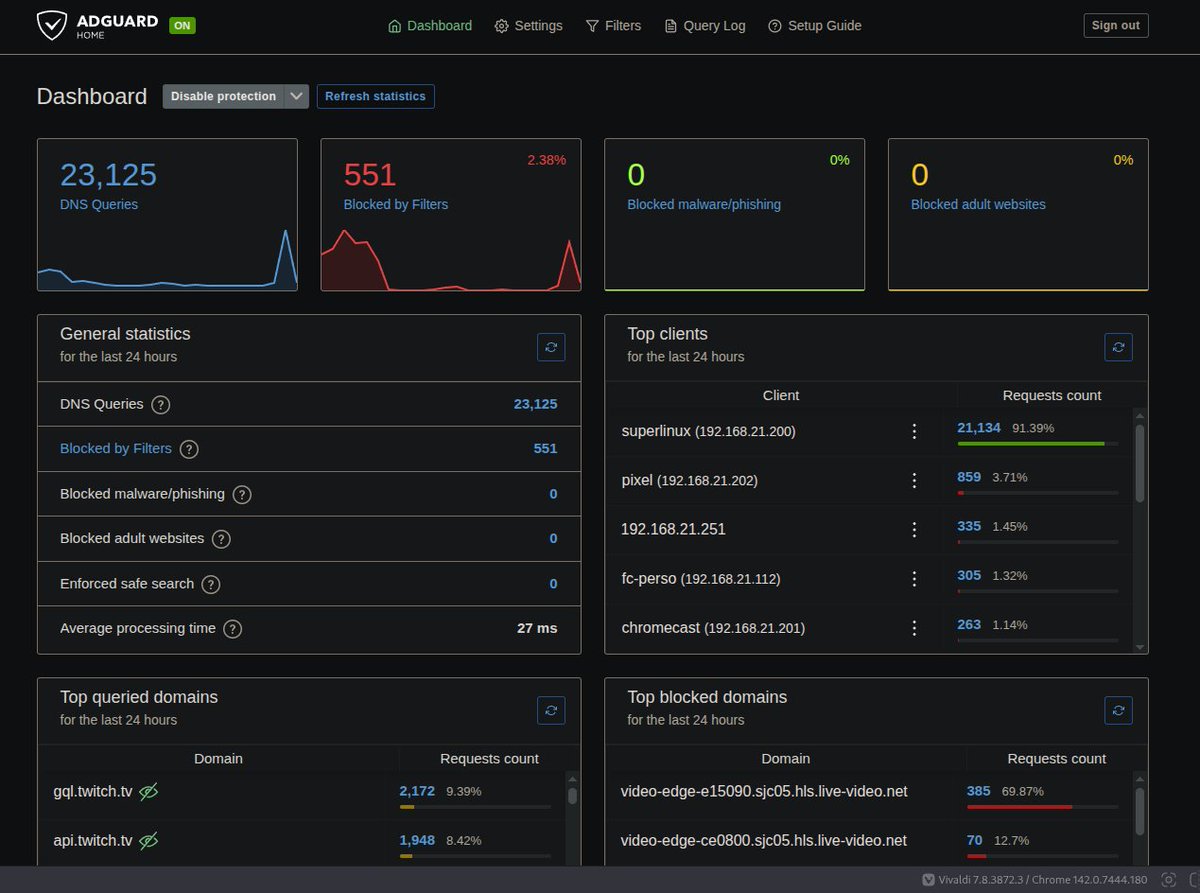Open options menu for fc-perso client
Image resolution: width=1200 pixels, height=893 pixels.
(x=913, y=578)
